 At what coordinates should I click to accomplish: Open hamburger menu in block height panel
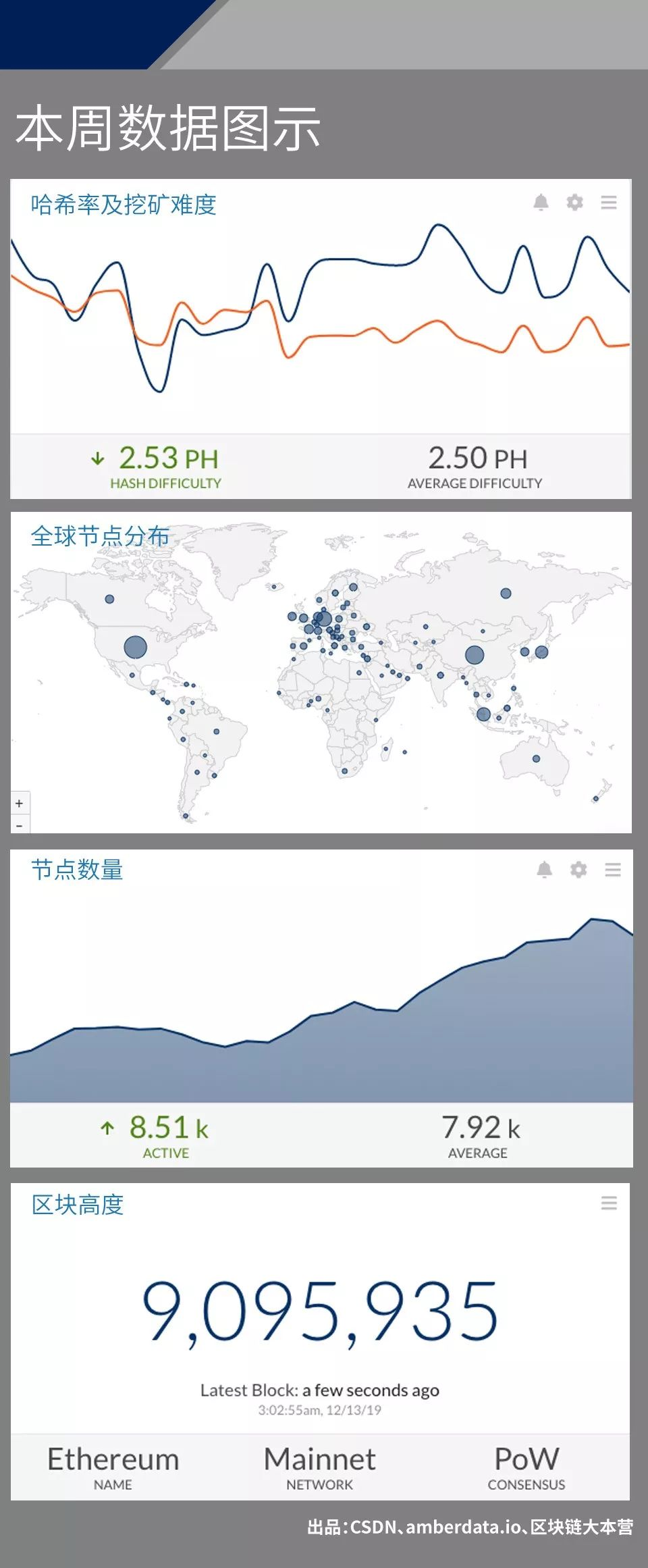609,1203
